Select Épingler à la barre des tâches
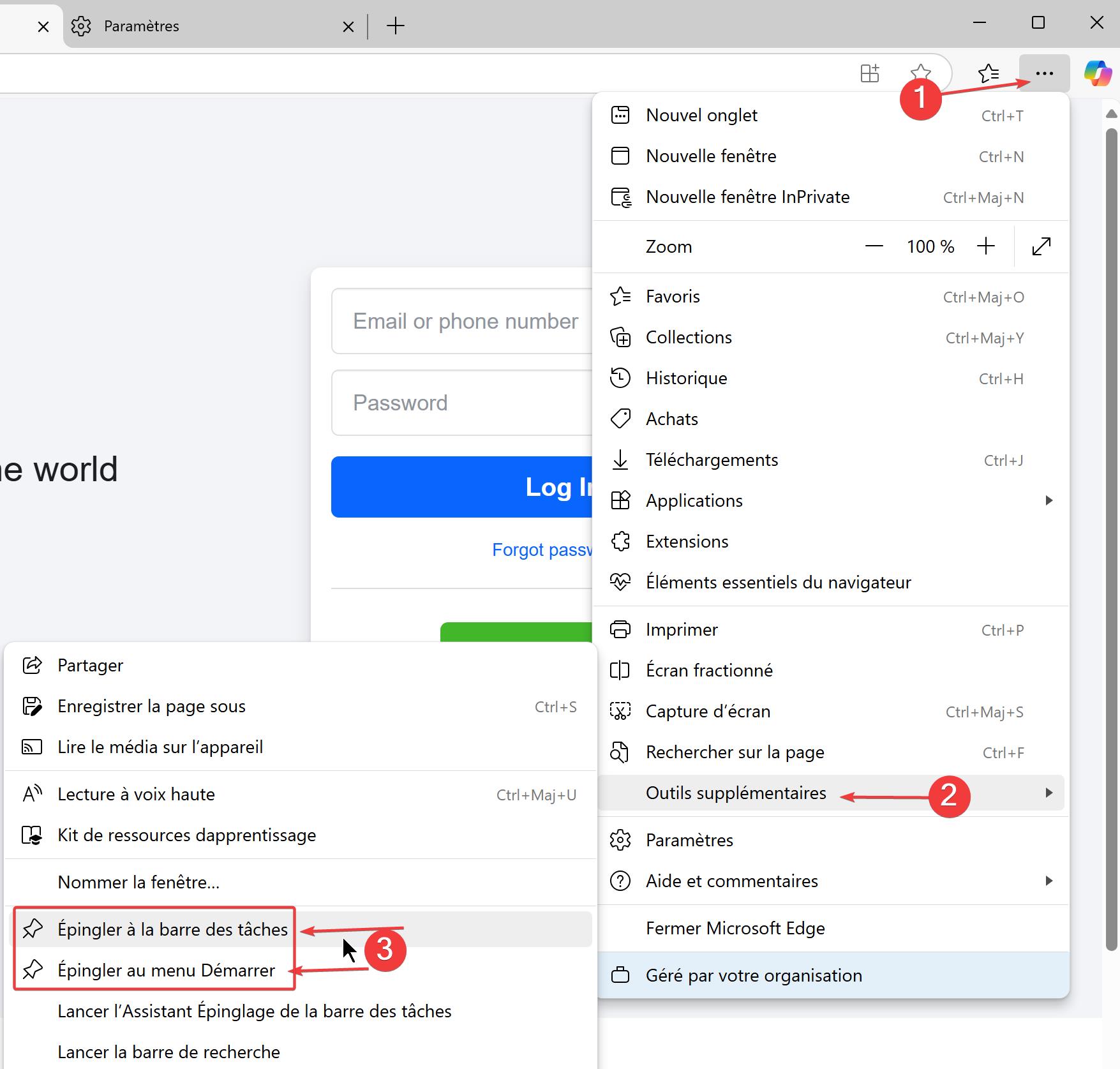This screenshot has width=1120, height=1069. coord(301,930)
